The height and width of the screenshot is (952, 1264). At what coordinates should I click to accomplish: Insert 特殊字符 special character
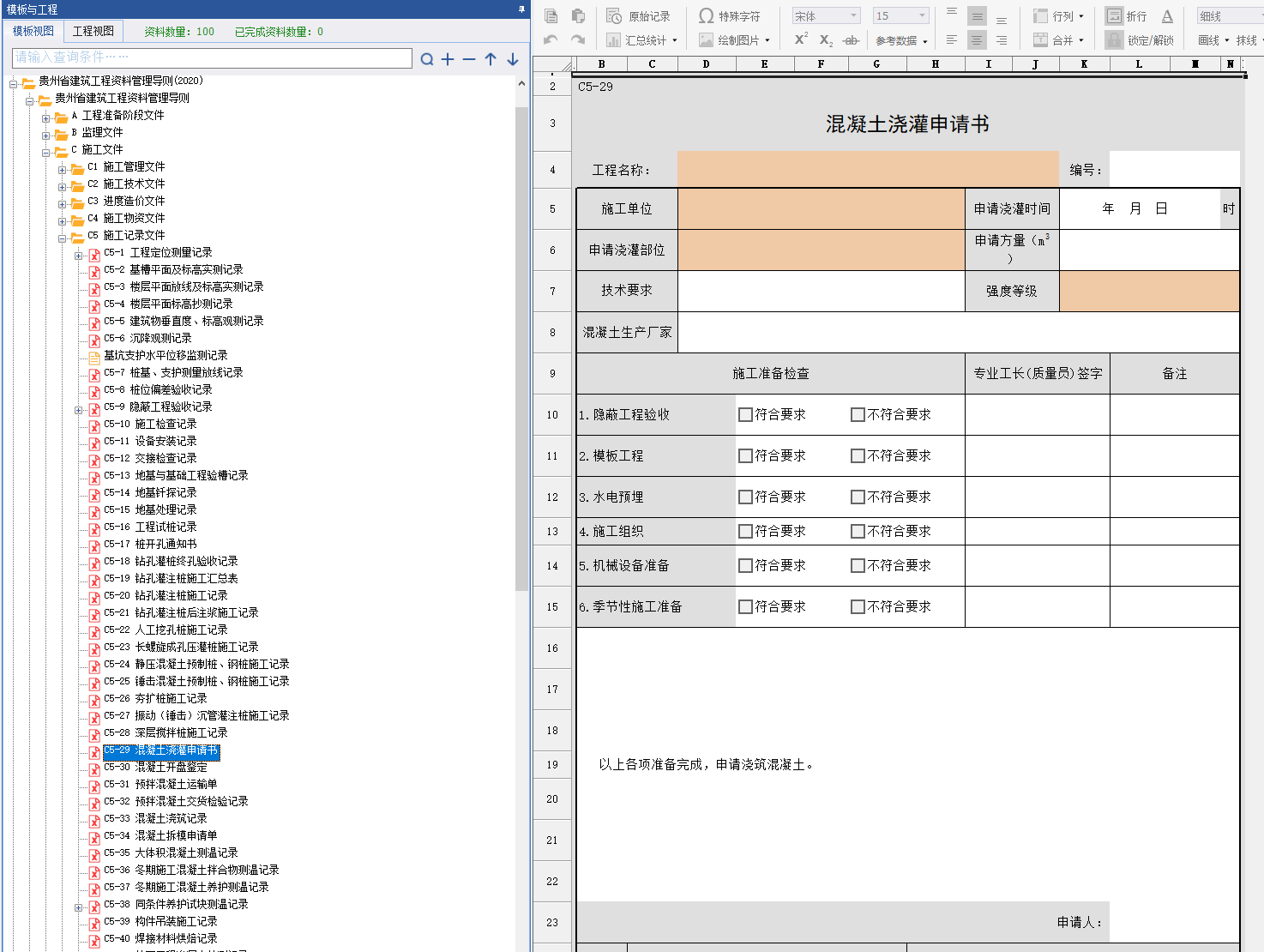729,16
